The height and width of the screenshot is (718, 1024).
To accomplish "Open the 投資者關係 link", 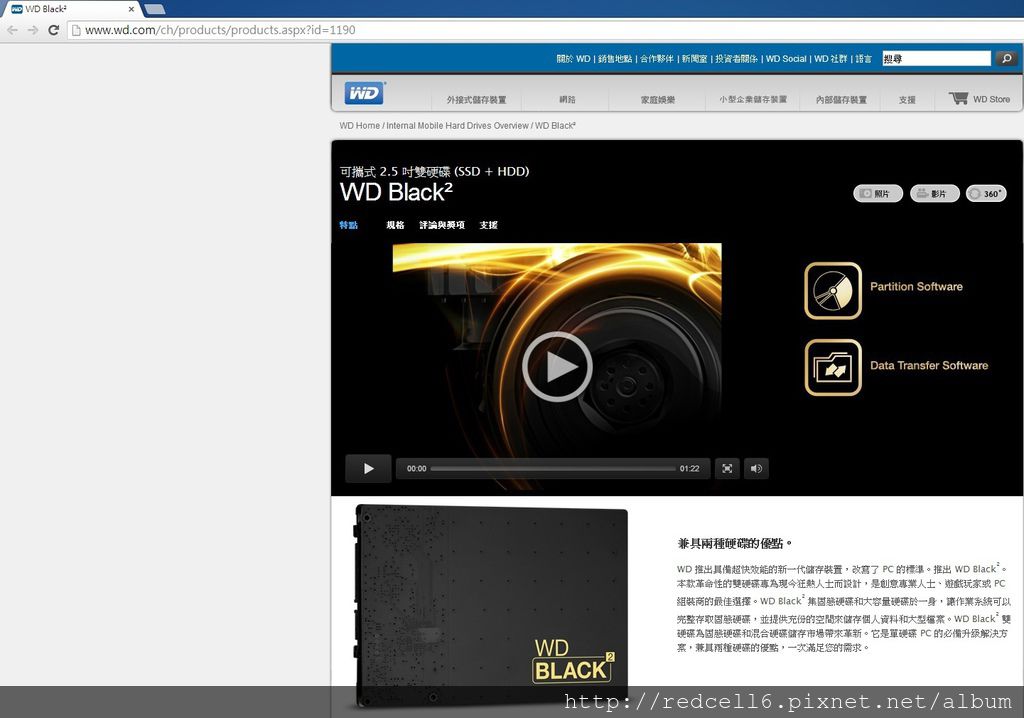I will pyautogui.click(x=736, y=59).
